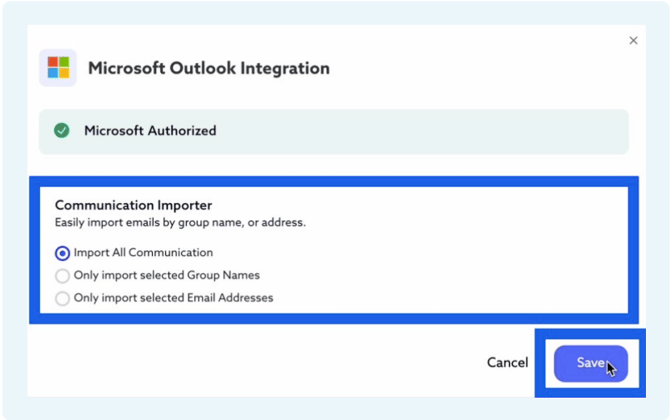Click the green authorized checkmark icon
670x420 pixels.
click(x=62, y=131)
